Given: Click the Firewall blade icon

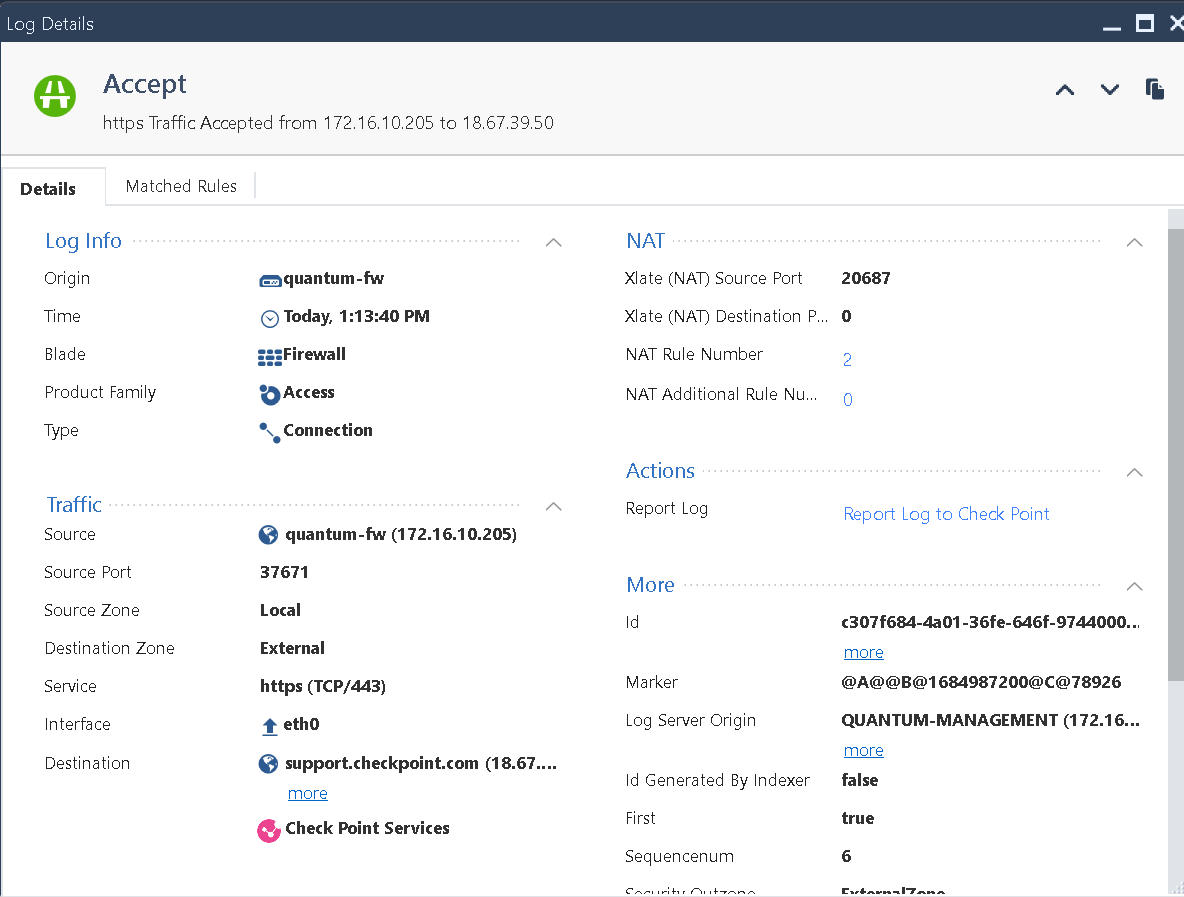Looking at the screenshot, I should [269, 353].
